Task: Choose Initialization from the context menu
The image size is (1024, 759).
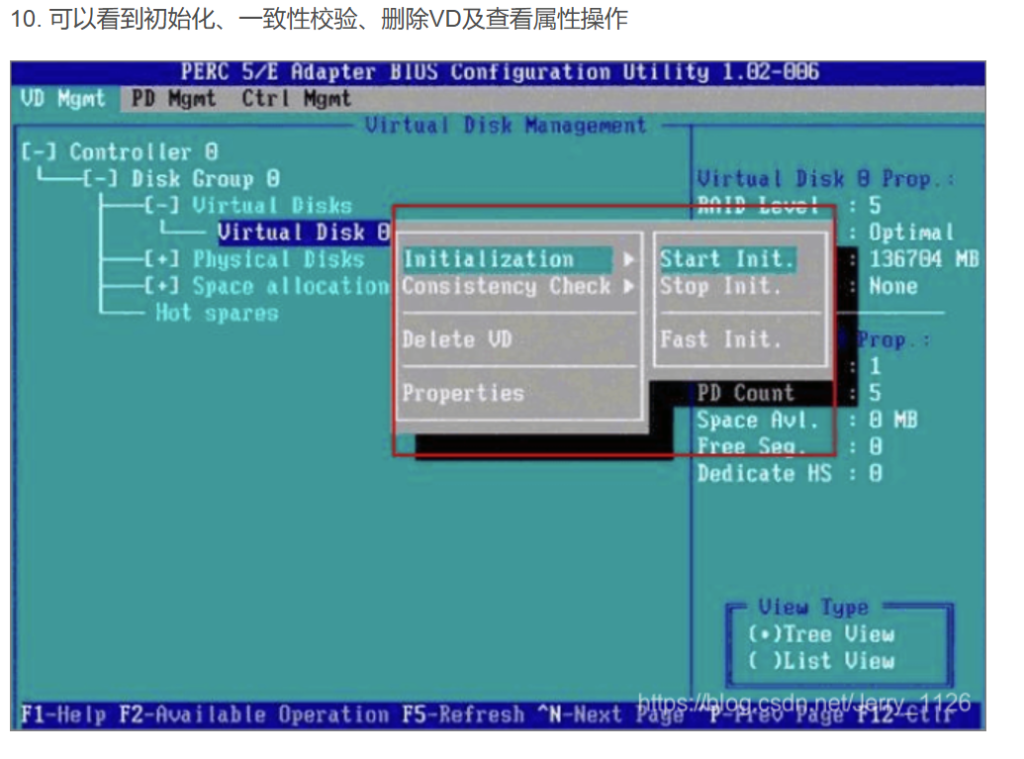Action: [507, 259]
